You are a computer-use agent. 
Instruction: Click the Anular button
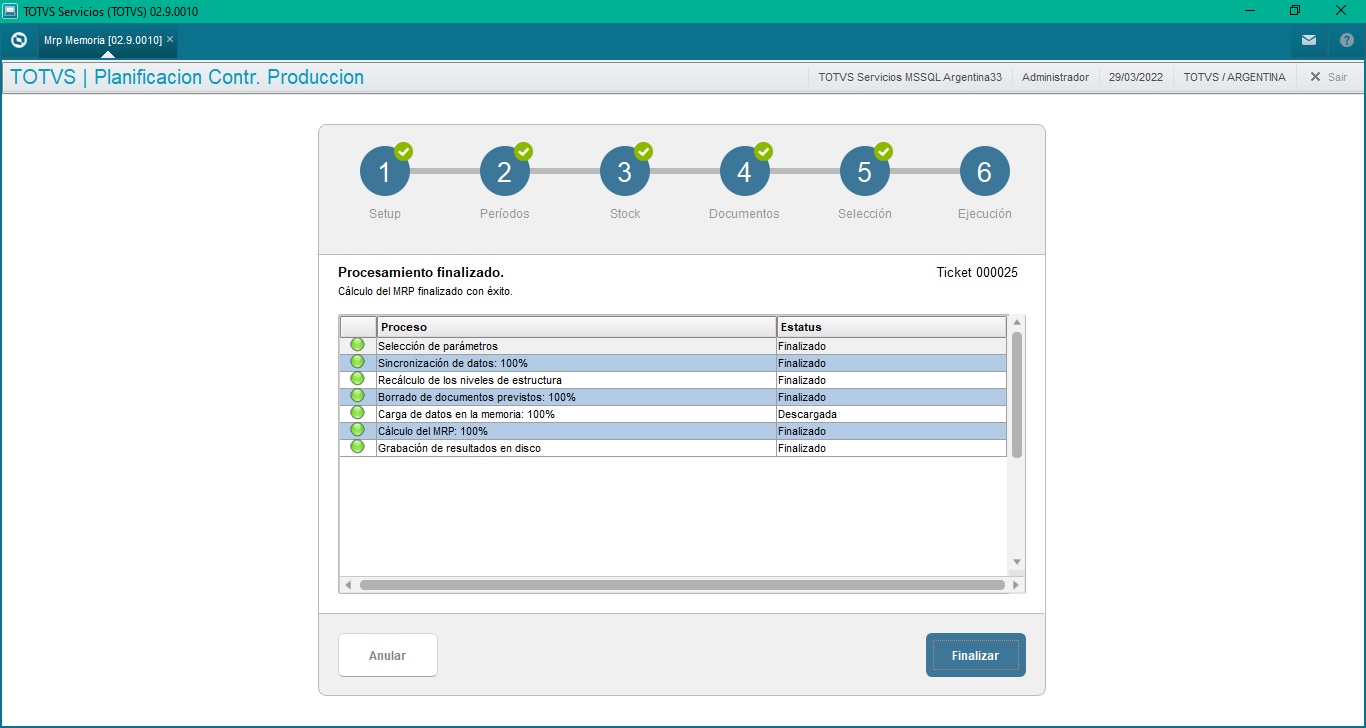pos(388,655)
